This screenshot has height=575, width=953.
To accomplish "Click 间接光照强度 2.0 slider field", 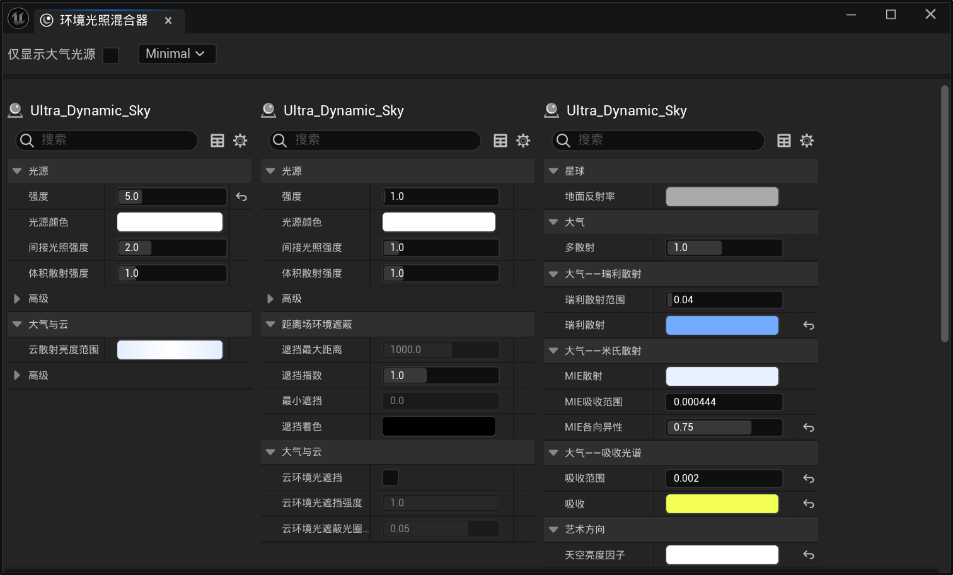I will coord(172,247).
